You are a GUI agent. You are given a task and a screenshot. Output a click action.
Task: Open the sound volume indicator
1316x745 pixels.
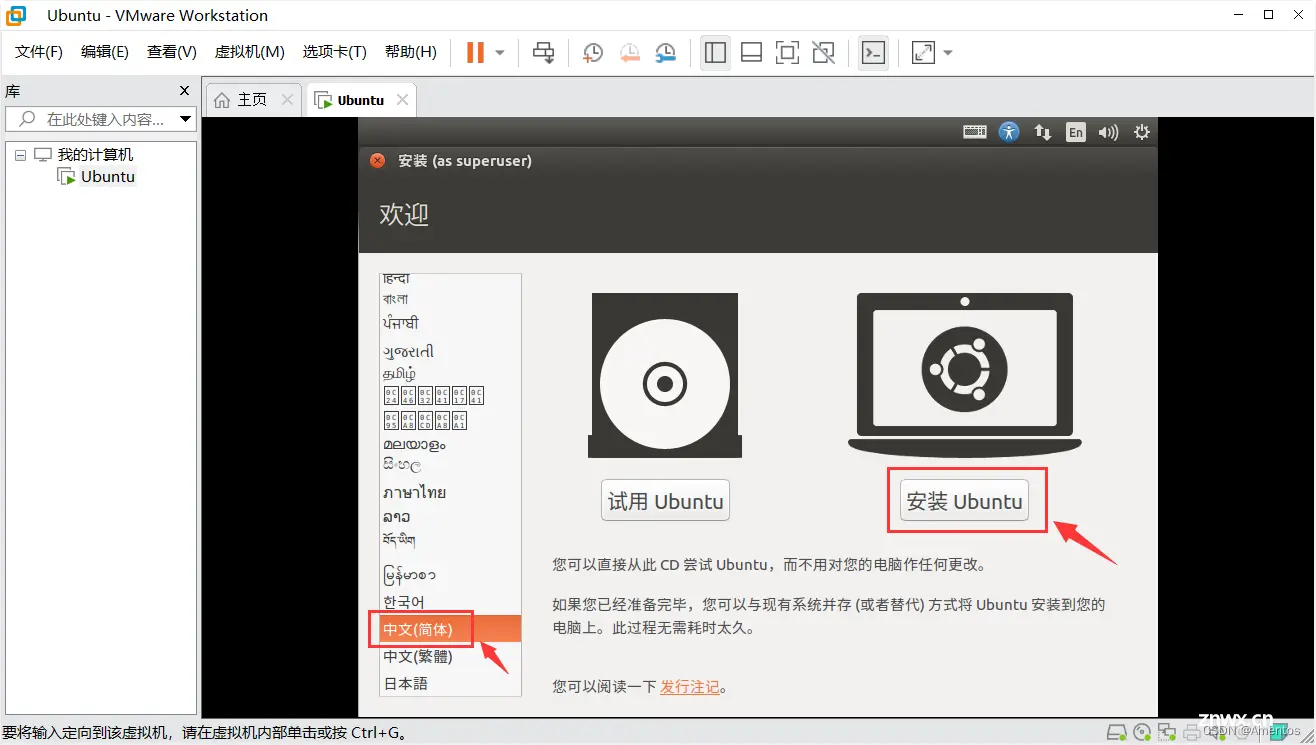click(1108, 132)
